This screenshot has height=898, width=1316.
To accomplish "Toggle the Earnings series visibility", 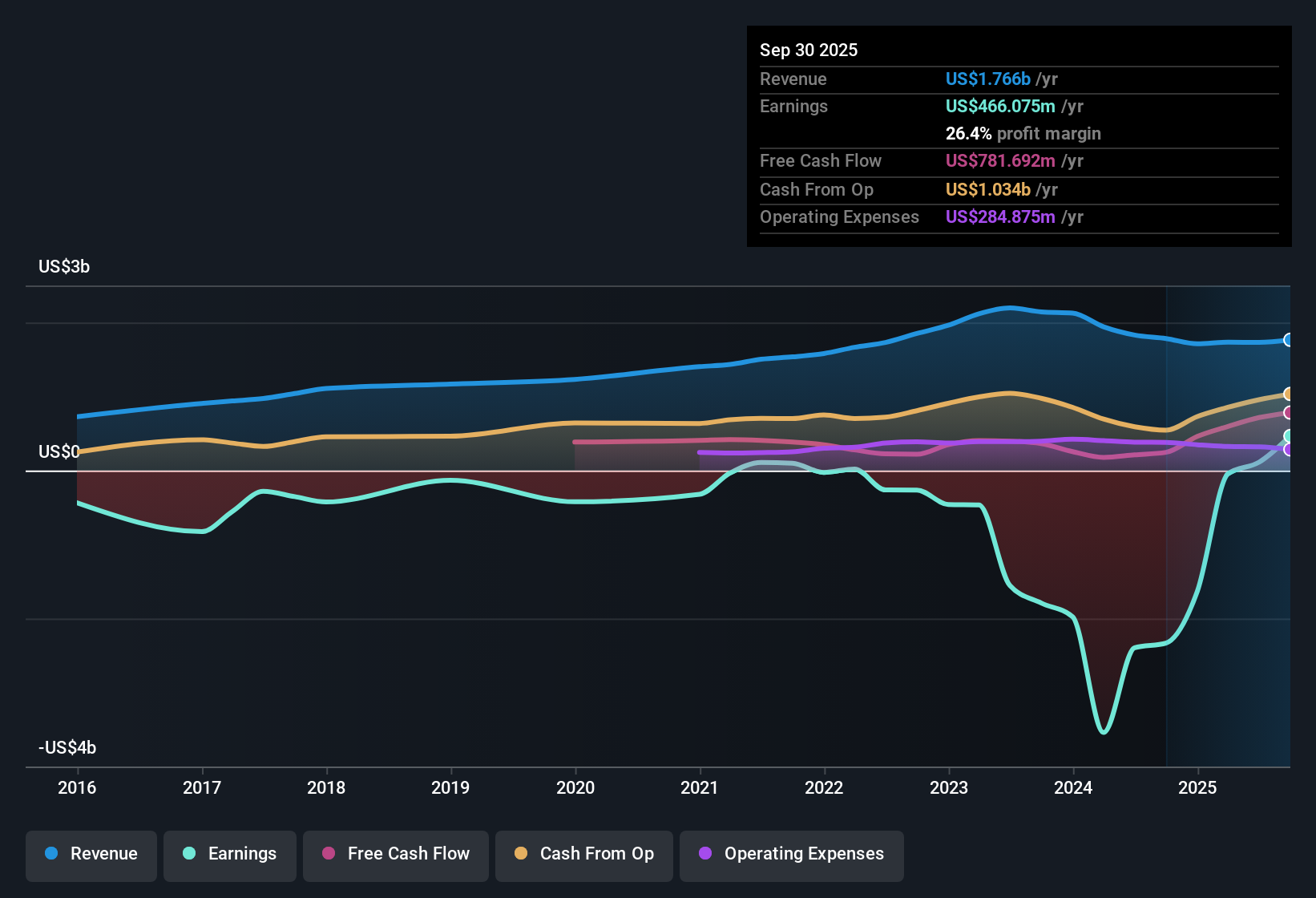I will pos(229,854).
